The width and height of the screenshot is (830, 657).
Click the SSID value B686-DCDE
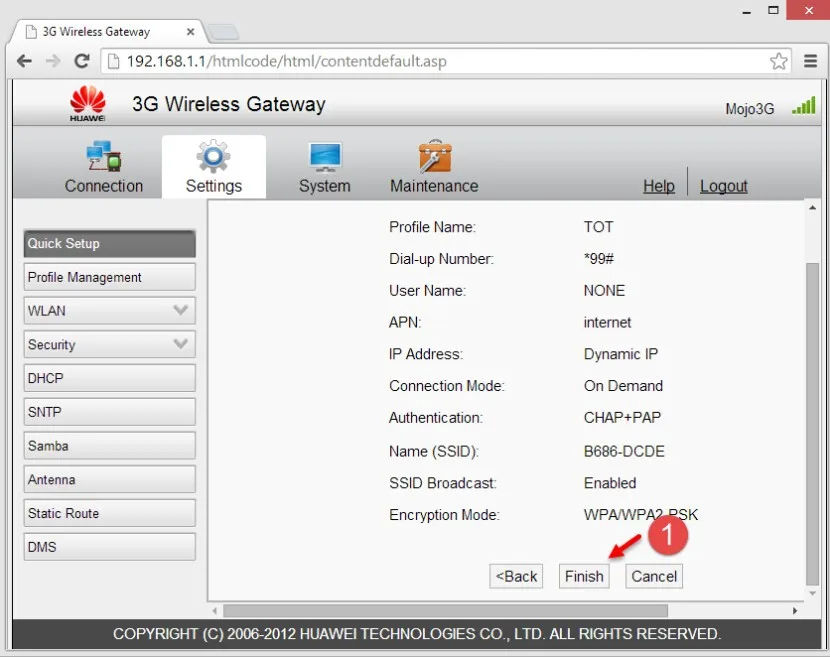[624, 452]
